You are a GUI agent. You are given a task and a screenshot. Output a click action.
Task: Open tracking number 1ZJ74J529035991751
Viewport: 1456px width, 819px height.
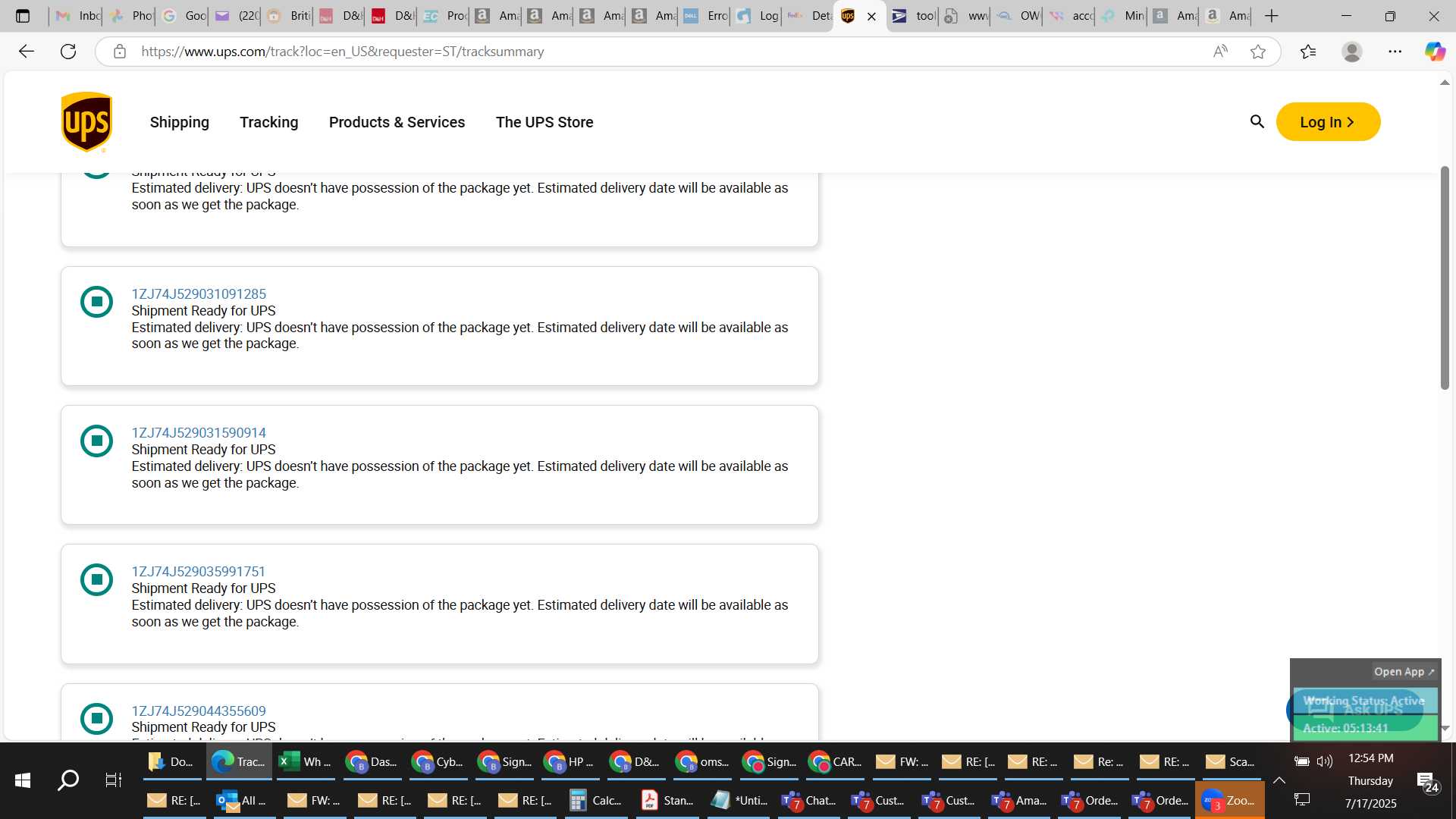(x=199, y=572)
